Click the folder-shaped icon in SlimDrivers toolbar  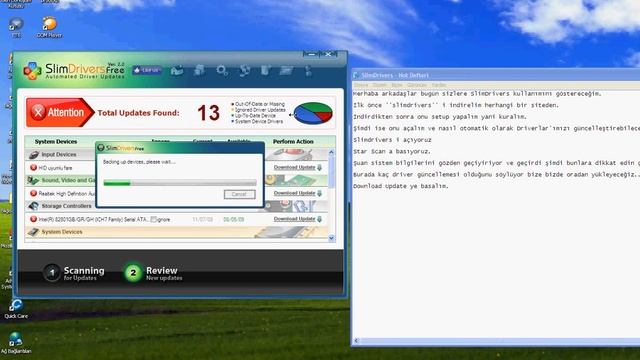[286, 71]
